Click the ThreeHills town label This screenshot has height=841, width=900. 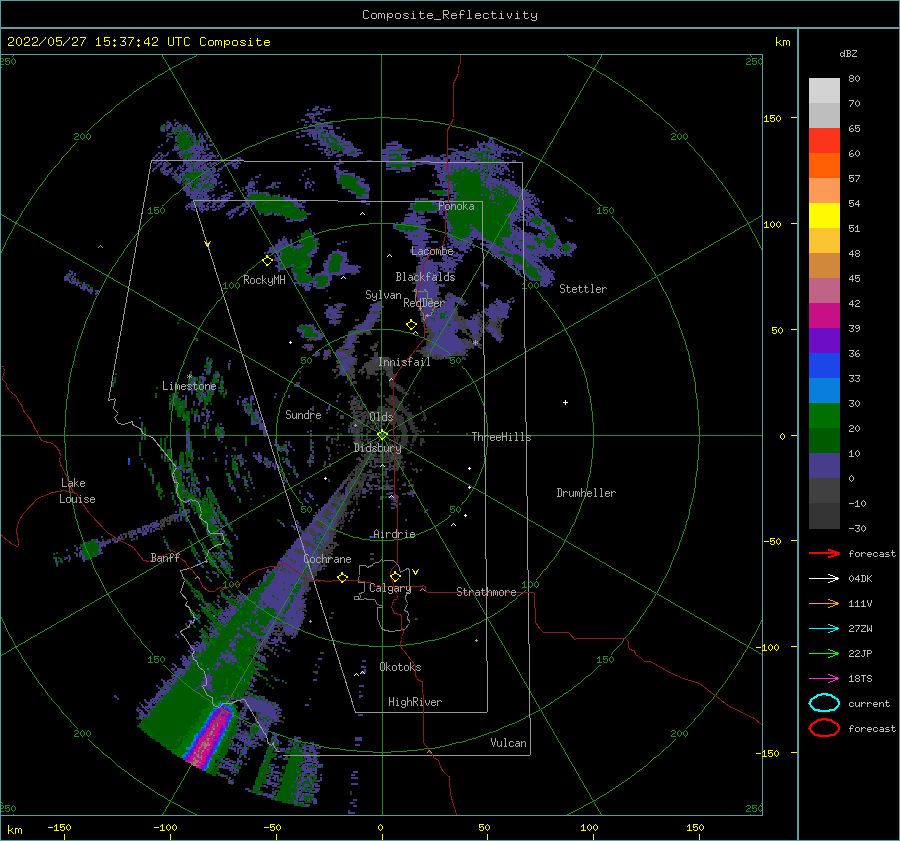point(501,437)
